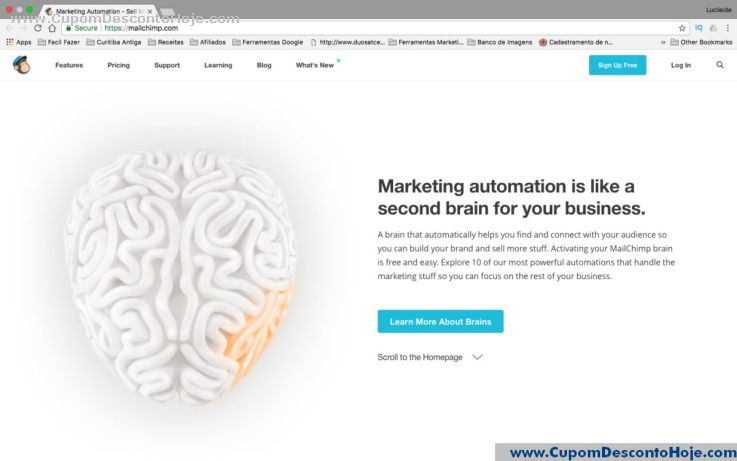Reload the page using the refresh icon

[x=38, y=28]
